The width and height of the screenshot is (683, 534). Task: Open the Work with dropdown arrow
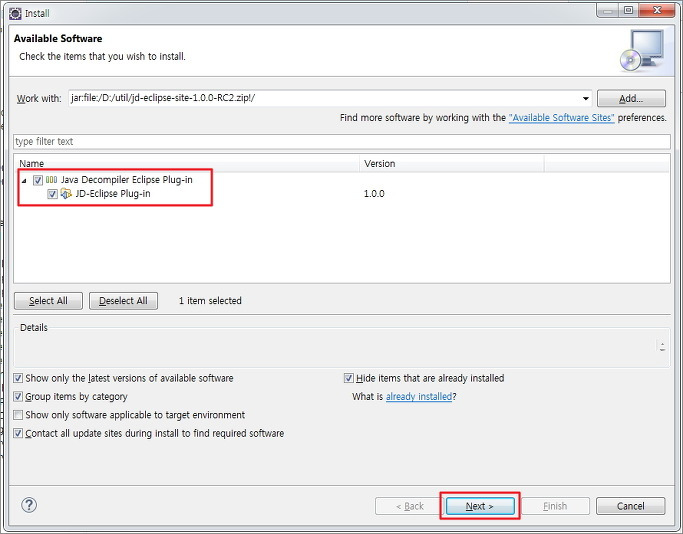click(x=585, y=98)
